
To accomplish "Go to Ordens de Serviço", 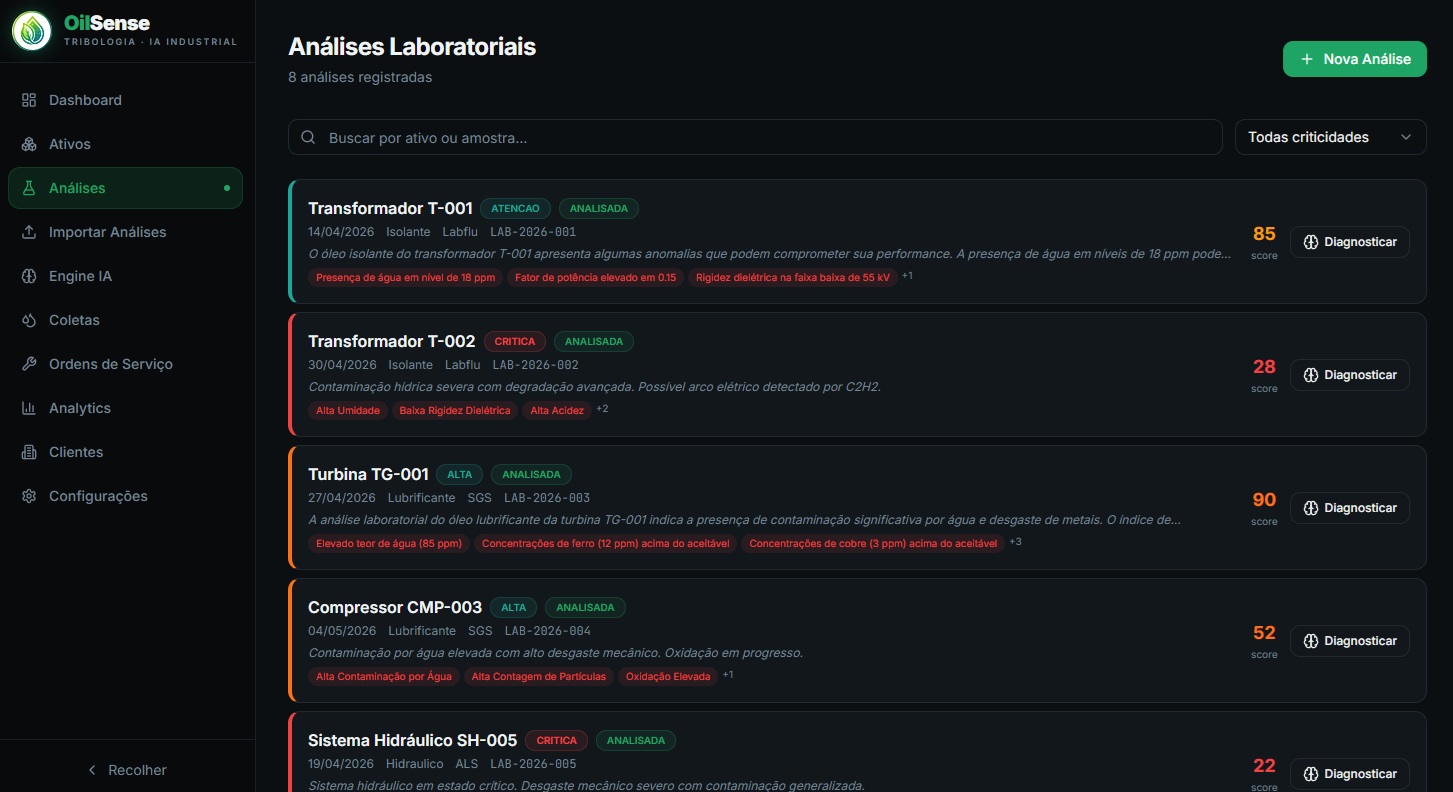I will pyautogui.click(x=125, y=364).
